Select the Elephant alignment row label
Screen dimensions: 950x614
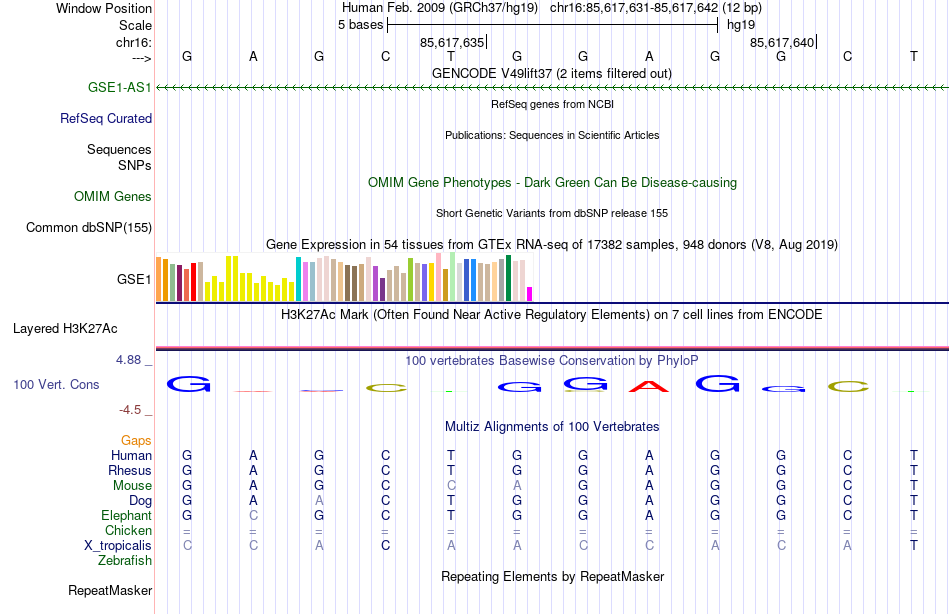click(126, 515)
